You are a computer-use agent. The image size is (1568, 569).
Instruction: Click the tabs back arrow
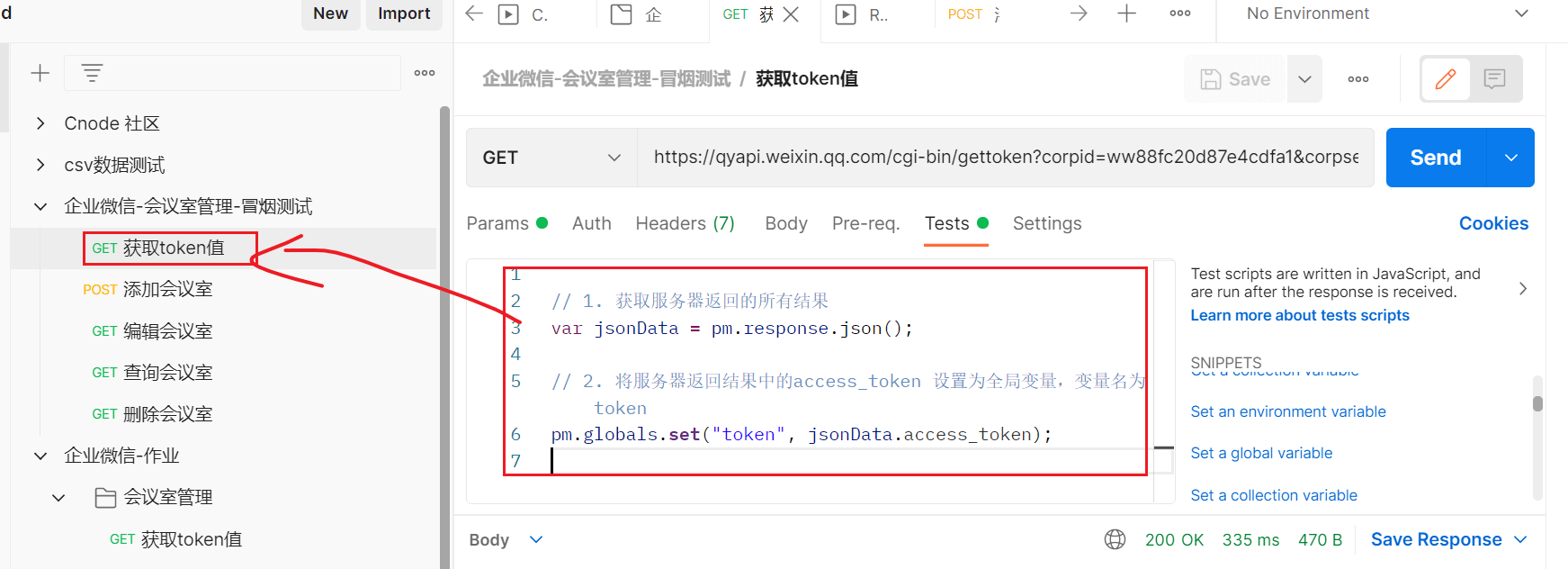coord(474,14)
